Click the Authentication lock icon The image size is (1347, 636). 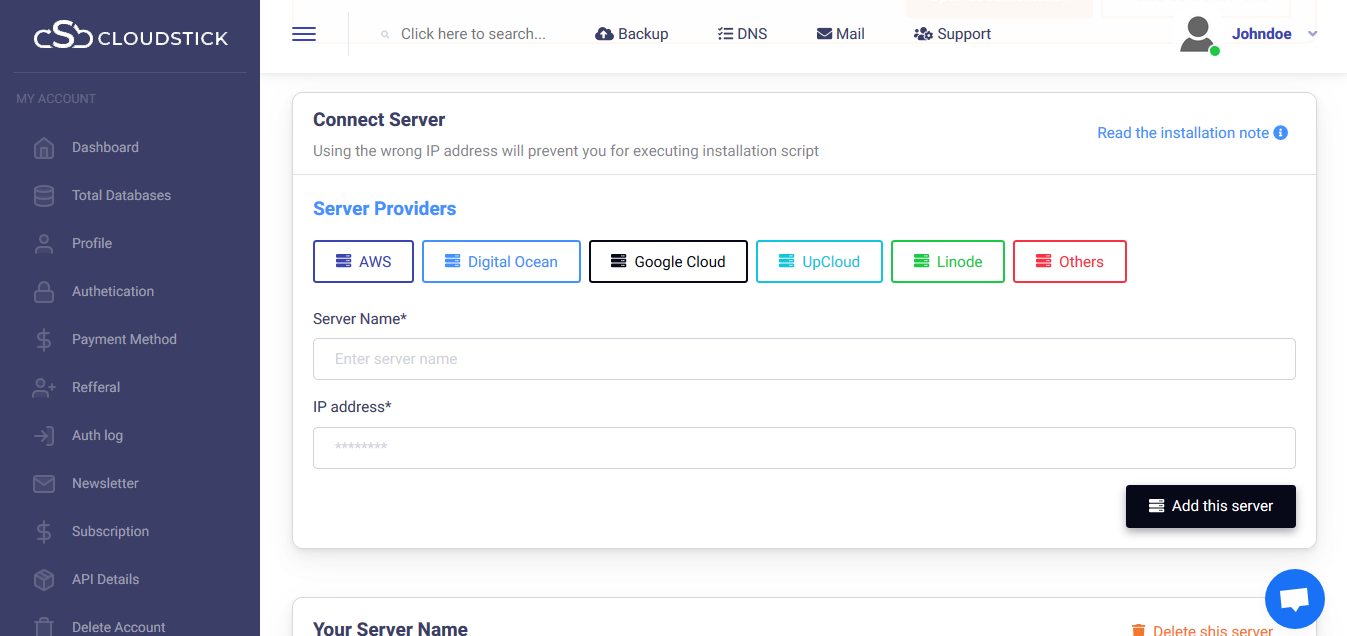point(44,292)
